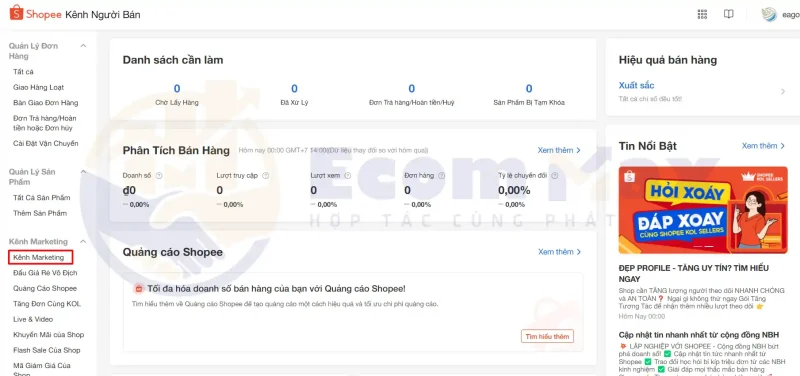Screen dimensions: 800x376
Task: Open Tất cả under order management
Action: click(x=23, y=72)
